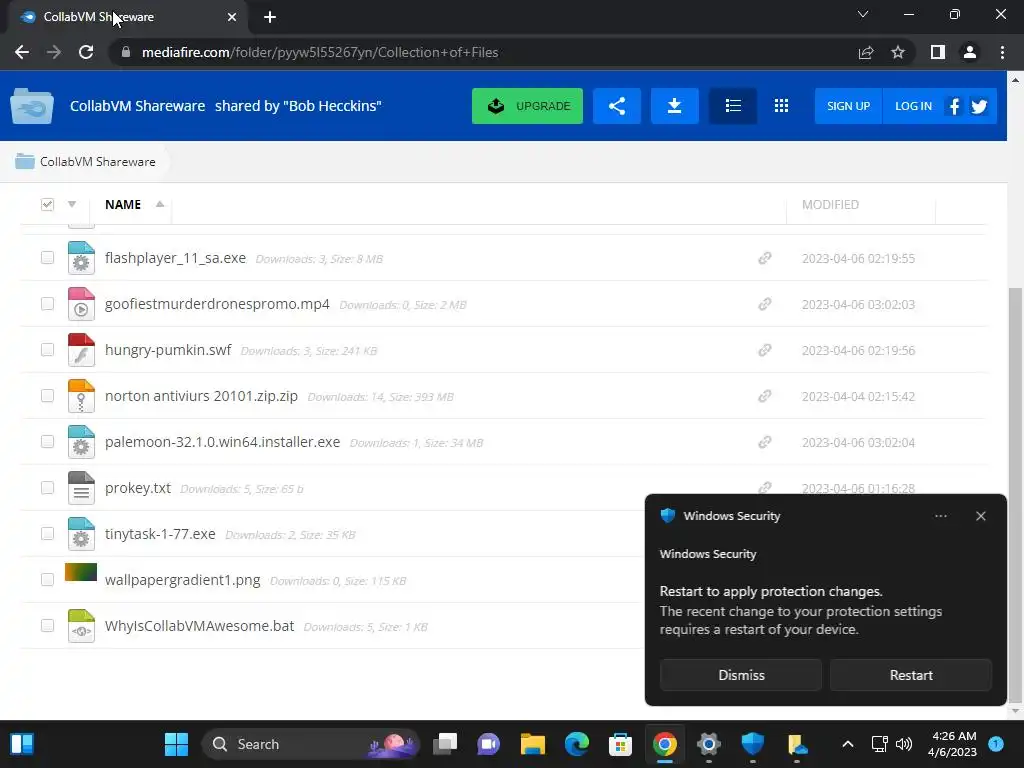Bookmark this page with the star icon

(898, 52)
